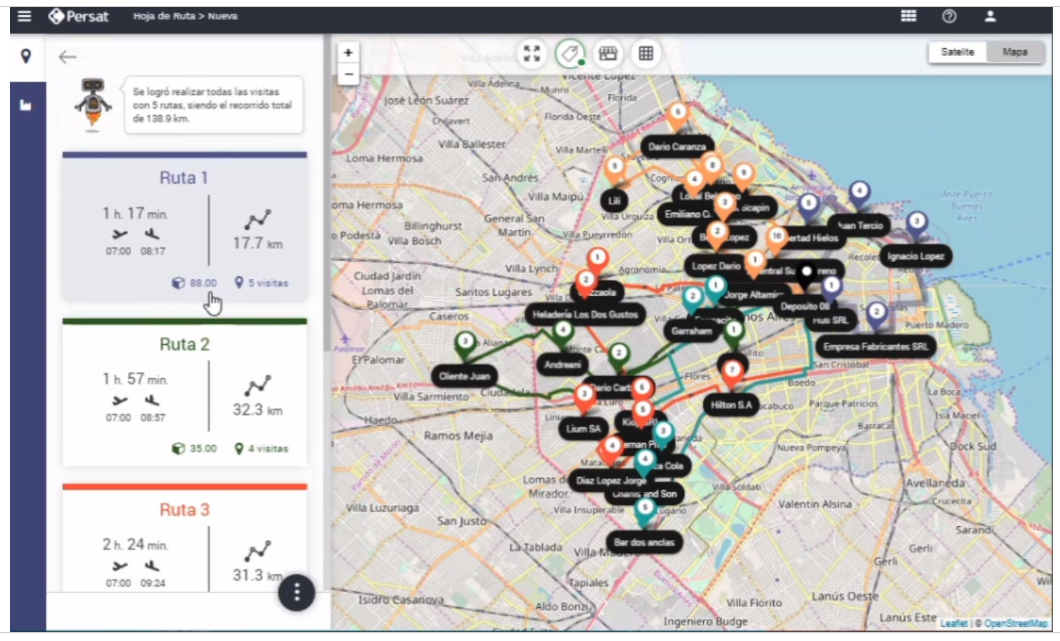Click the back arrow above the route list
This screenshot has width=1060, height=641.
tap(68, 58)
